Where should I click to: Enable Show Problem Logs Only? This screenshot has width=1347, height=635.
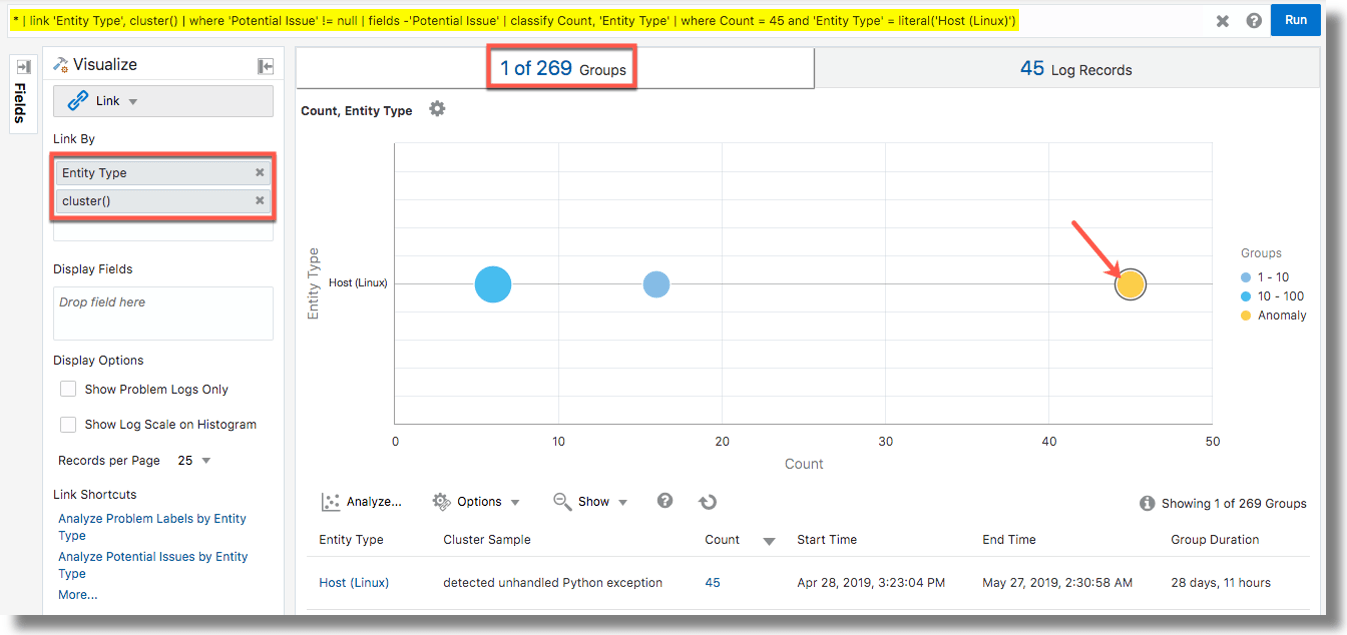68,389
